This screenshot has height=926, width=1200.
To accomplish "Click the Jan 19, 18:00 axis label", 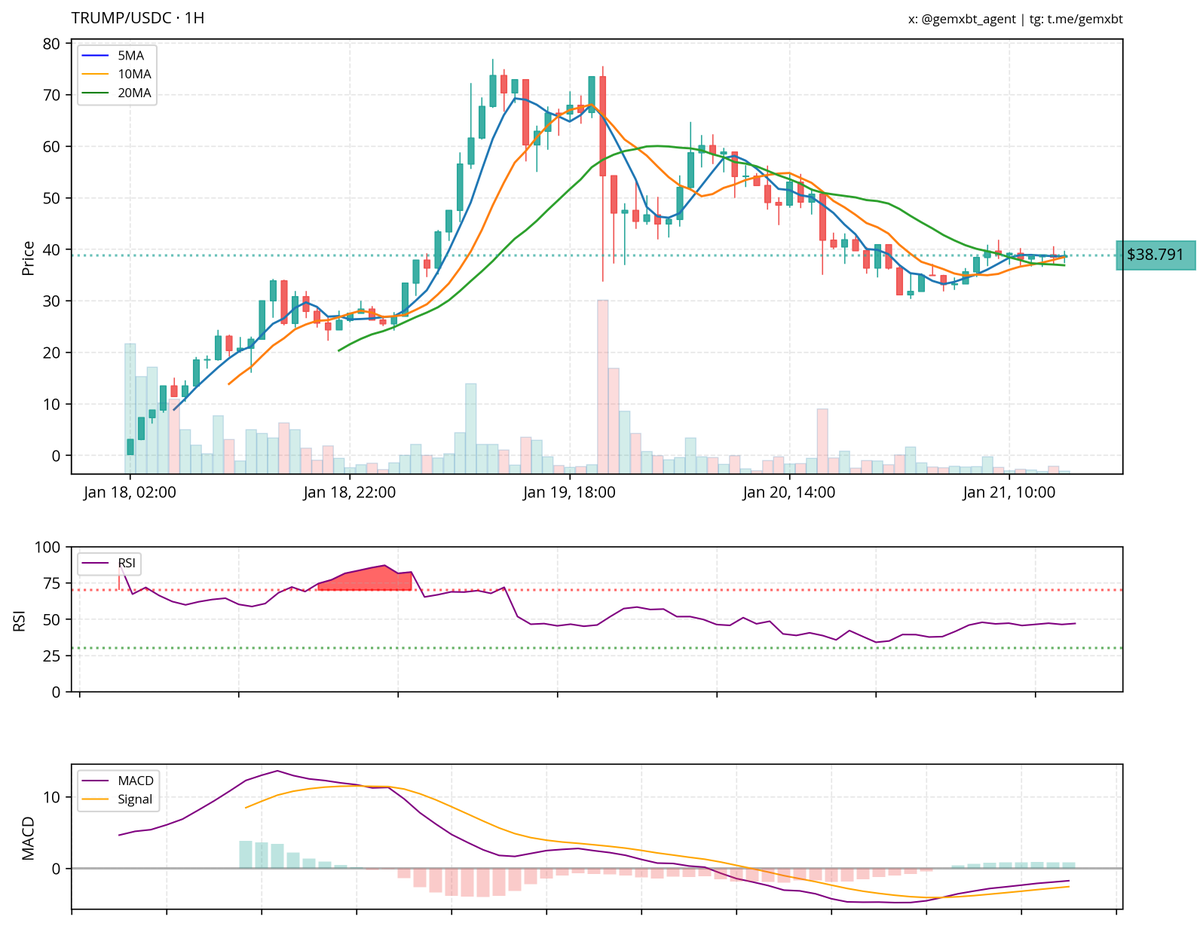I will (570, 492).
